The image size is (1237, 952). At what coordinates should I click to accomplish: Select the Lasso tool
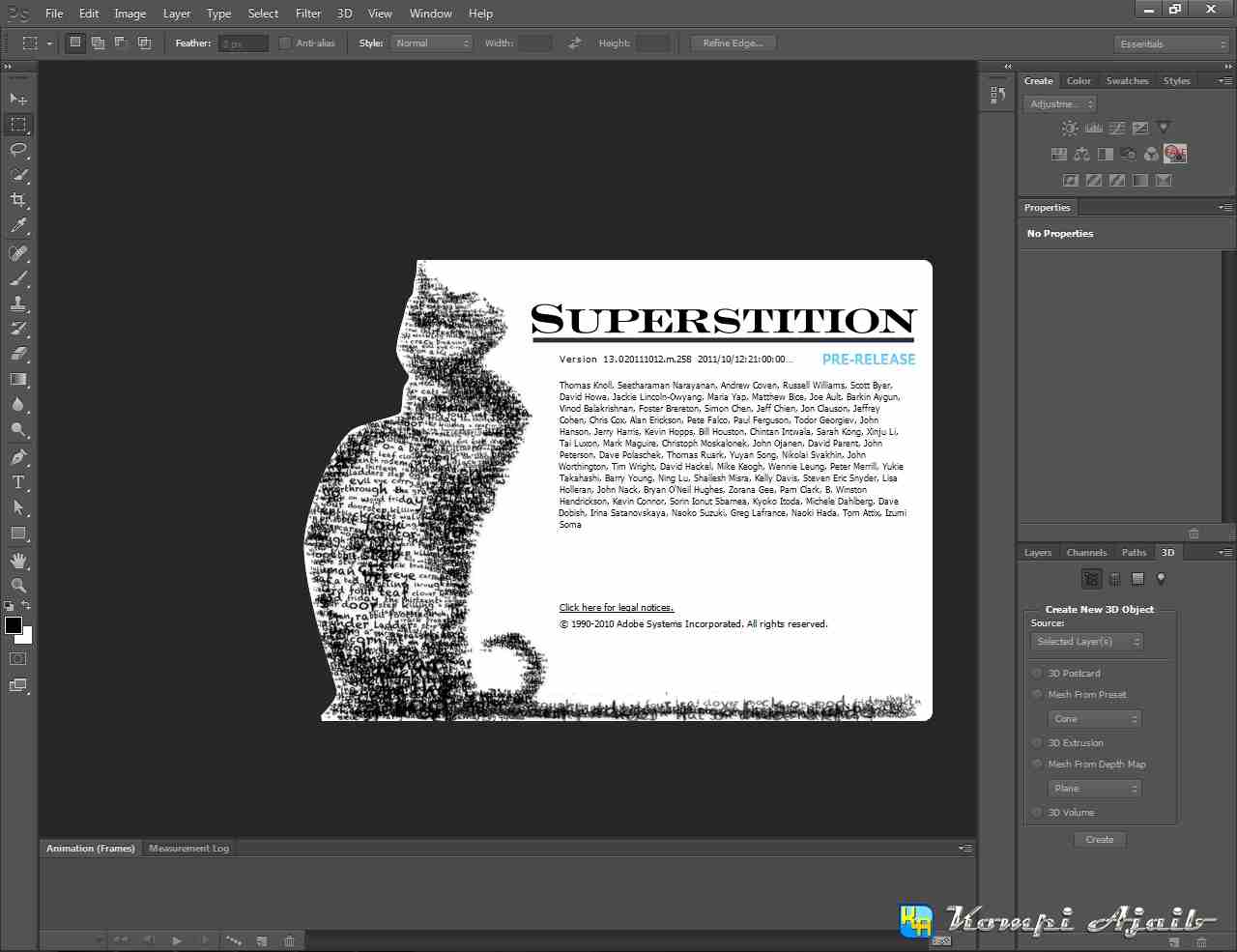[18, 150]
